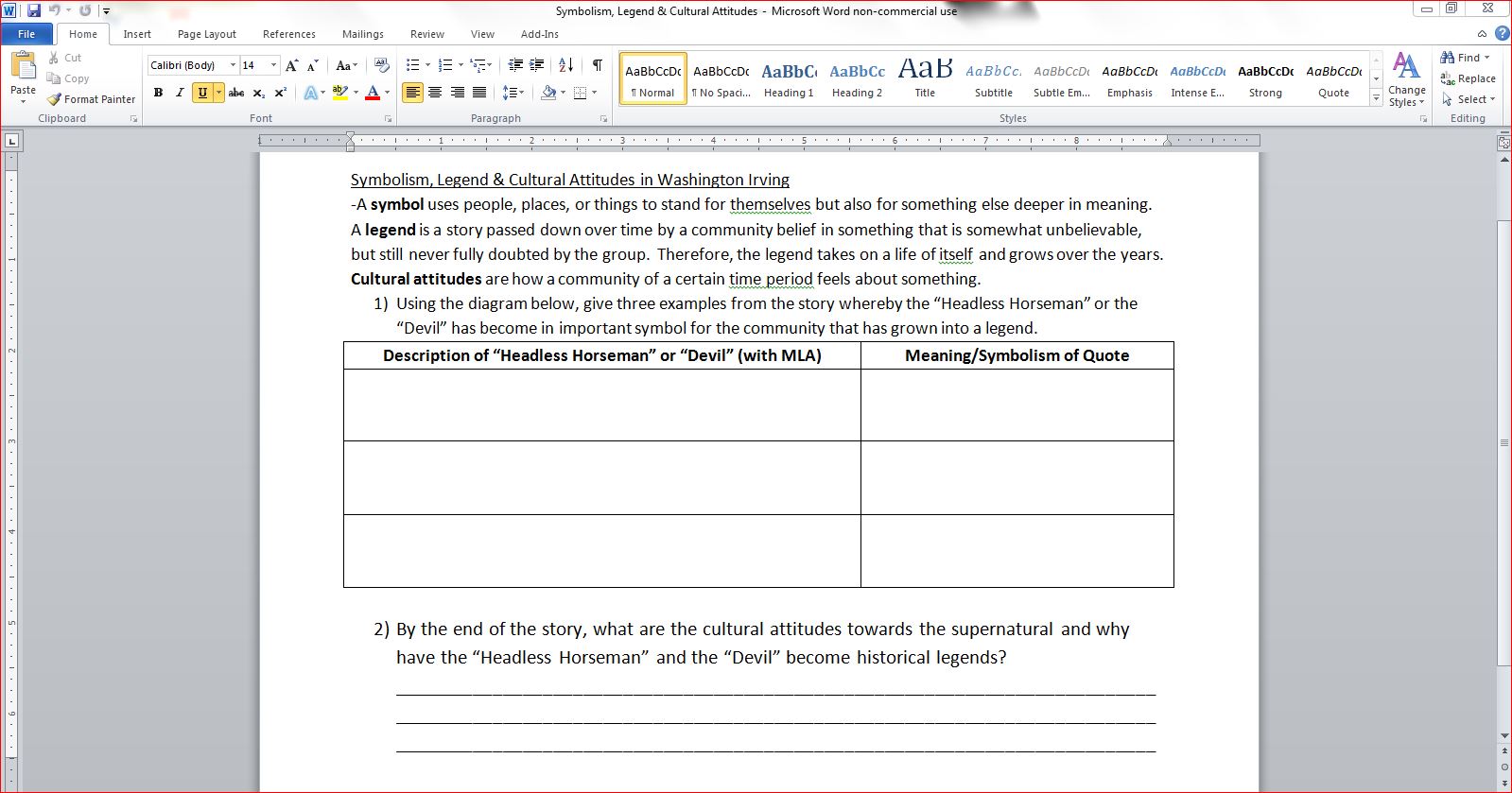Viewport: 1512px width, 793px height.
Task: Open the File tab
Action: [26, 34]
